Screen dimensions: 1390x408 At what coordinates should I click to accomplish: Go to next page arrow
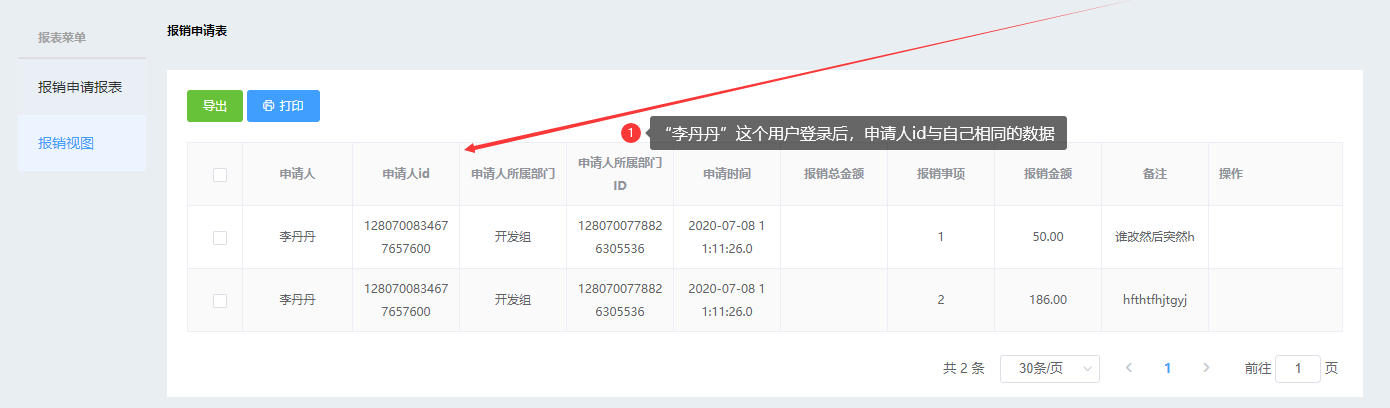[1206, 368]
